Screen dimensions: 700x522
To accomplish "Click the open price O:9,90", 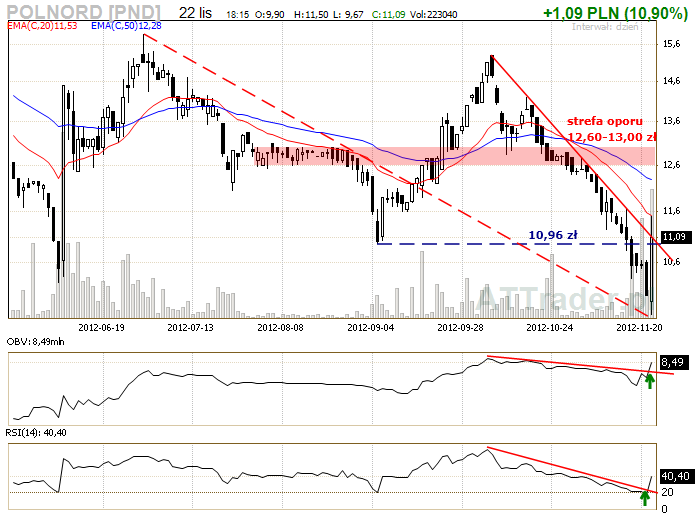I will point(270,15).
